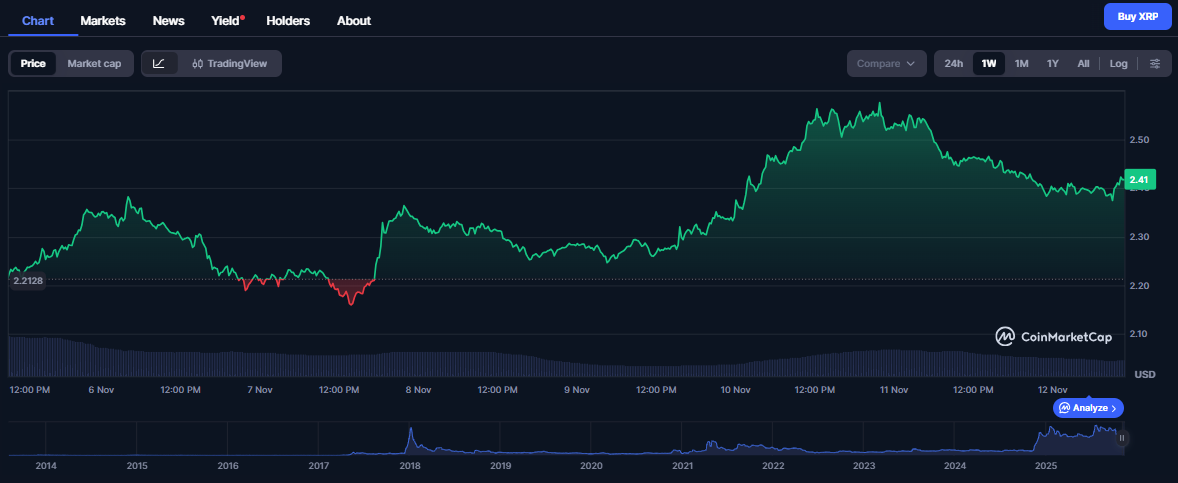
Task: Grab the range slider handle on timeline
Action: pyautogui.click(x=1122, y=438)
